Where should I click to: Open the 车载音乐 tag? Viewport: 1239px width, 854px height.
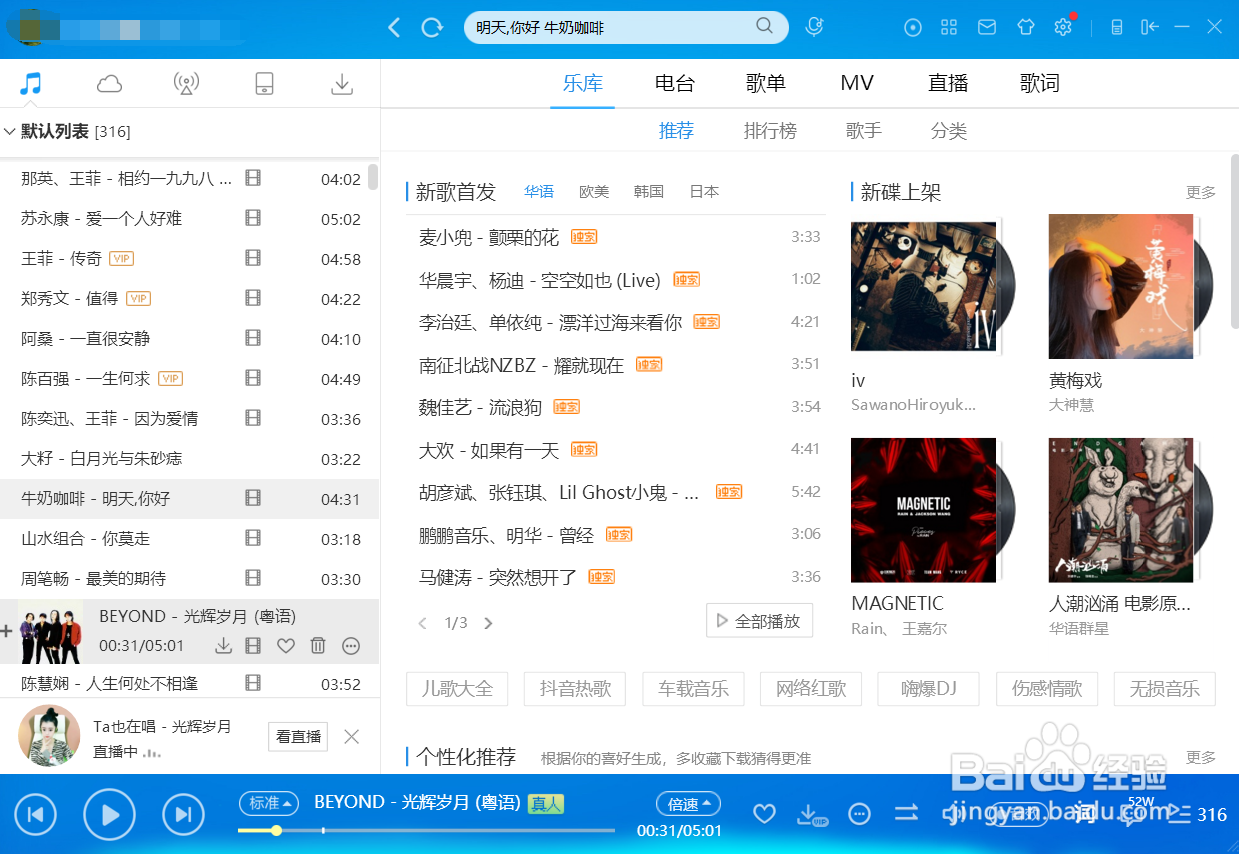[693, 688]
